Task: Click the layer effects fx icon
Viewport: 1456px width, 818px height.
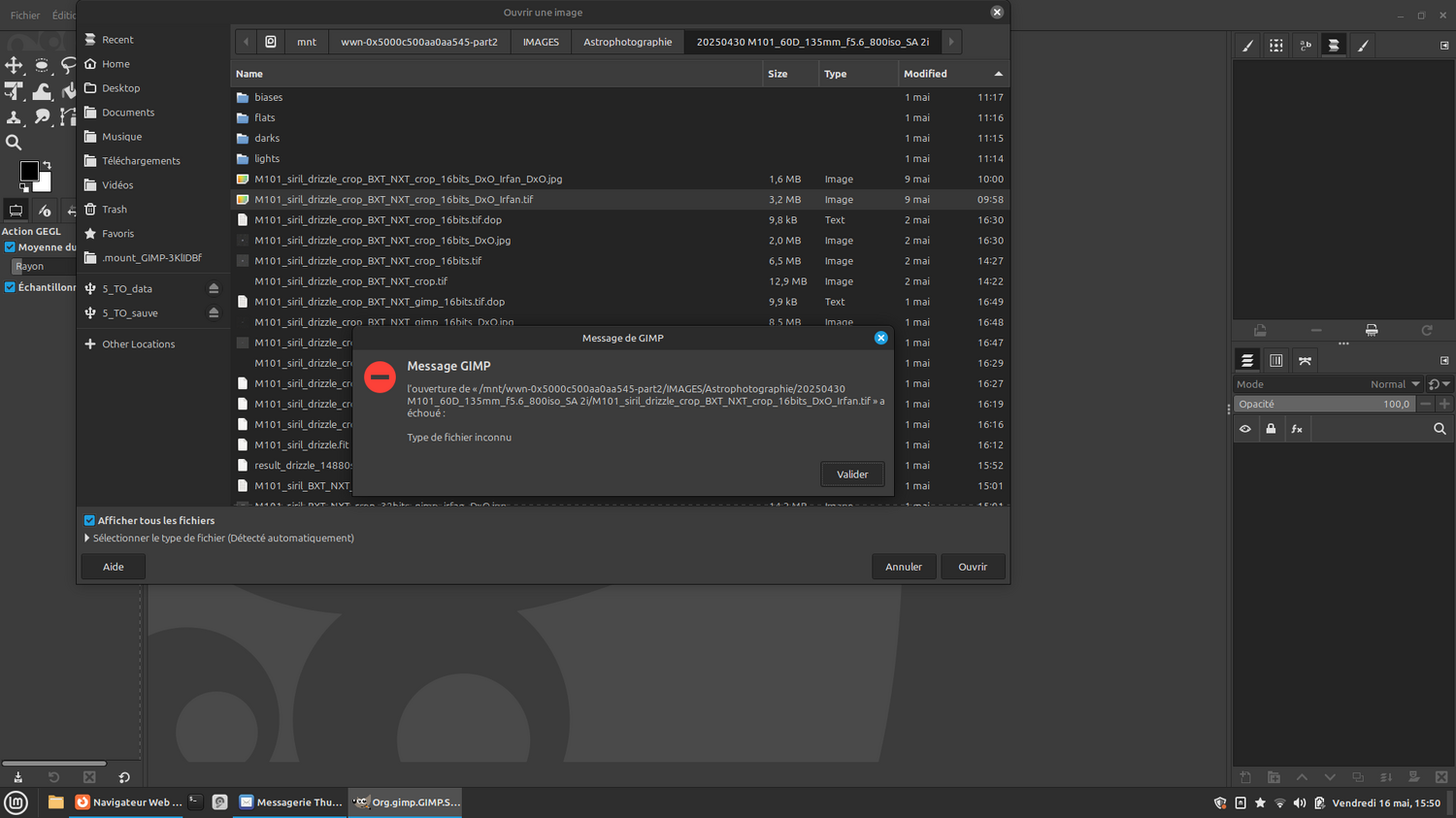Action: (x=1297, y=429)
